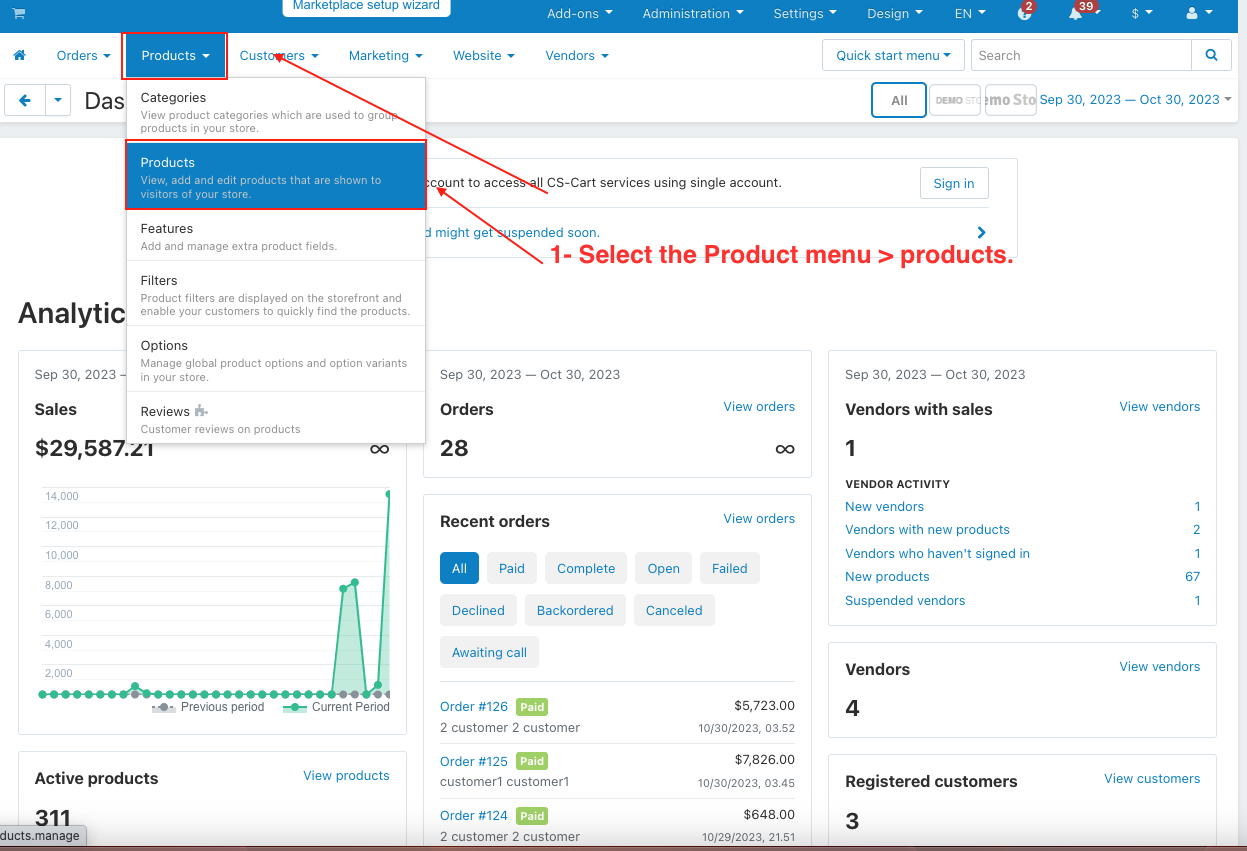The height and width of the screenshot is (851, 1247).
Task: Open the Orders menu
Action: point(83,56)
